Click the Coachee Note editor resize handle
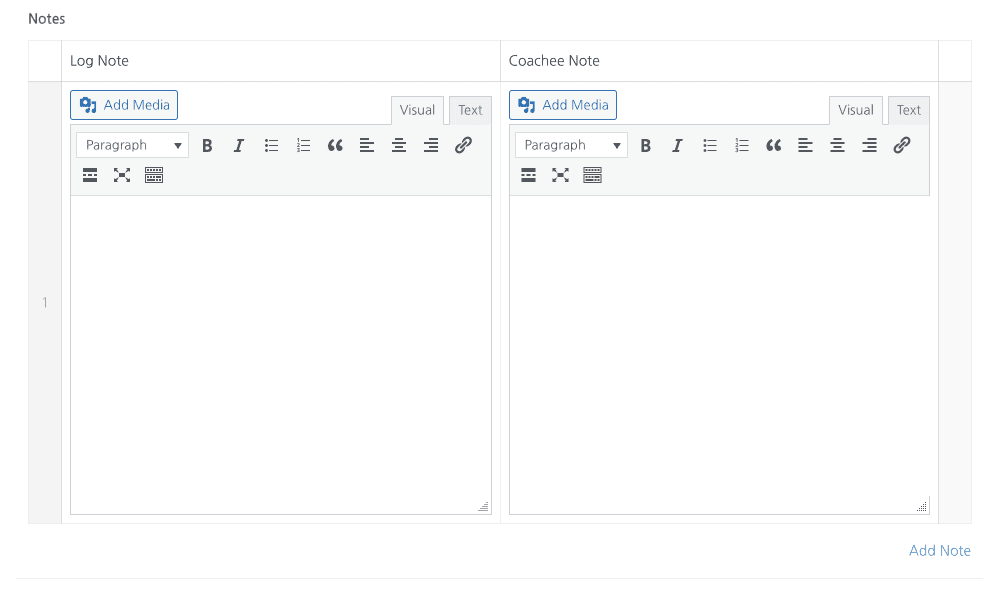This screenshot has width=1000, height=590. 922,507
